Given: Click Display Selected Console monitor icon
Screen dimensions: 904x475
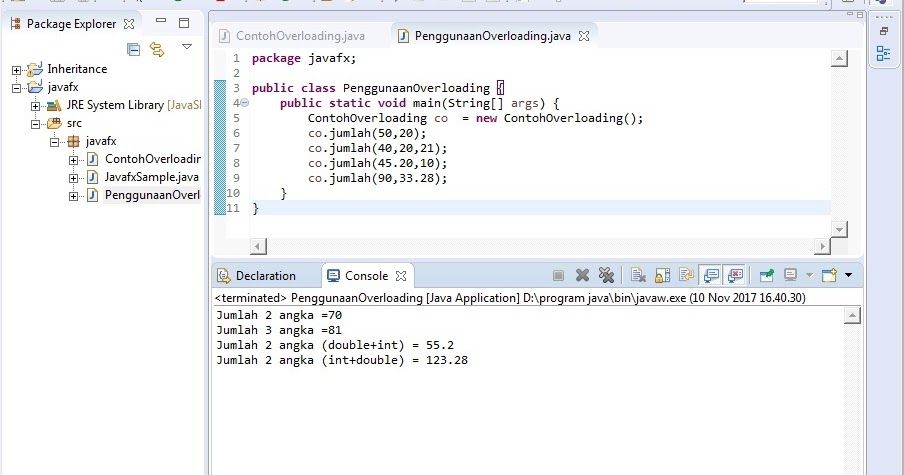Looking at the screenshot, I should tap(790, 276).
